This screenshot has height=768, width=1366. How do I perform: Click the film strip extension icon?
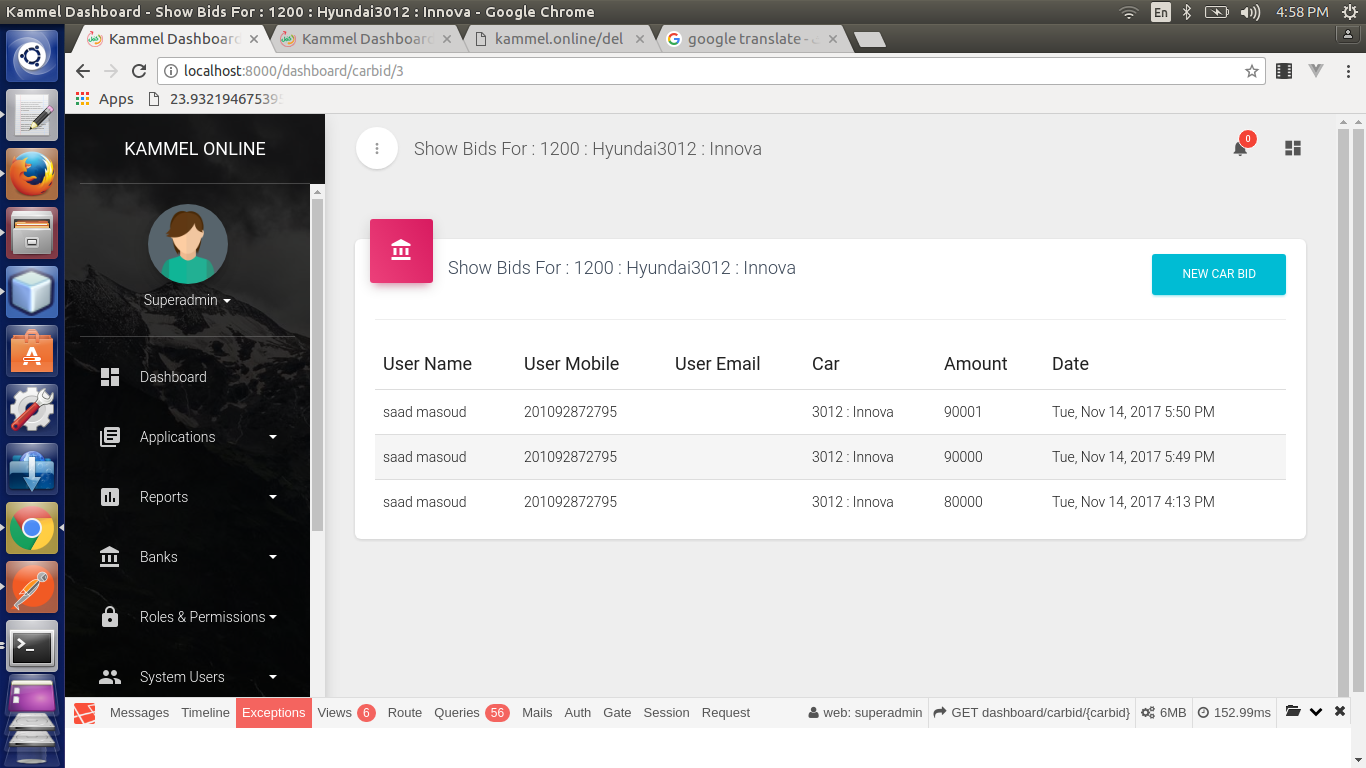coord(1284,71)
